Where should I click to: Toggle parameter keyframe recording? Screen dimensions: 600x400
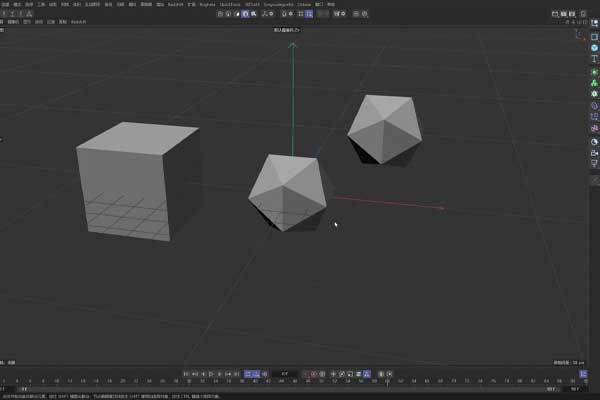(x=358, y=374)
